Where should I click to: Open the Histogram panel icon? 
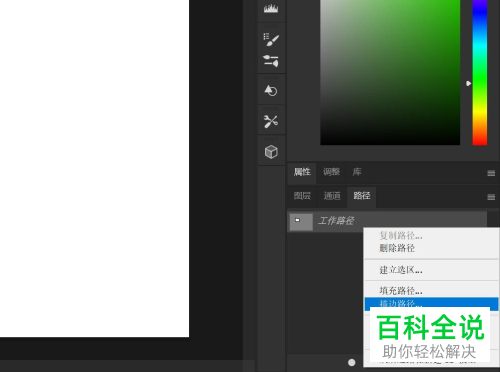pos(271,9)
